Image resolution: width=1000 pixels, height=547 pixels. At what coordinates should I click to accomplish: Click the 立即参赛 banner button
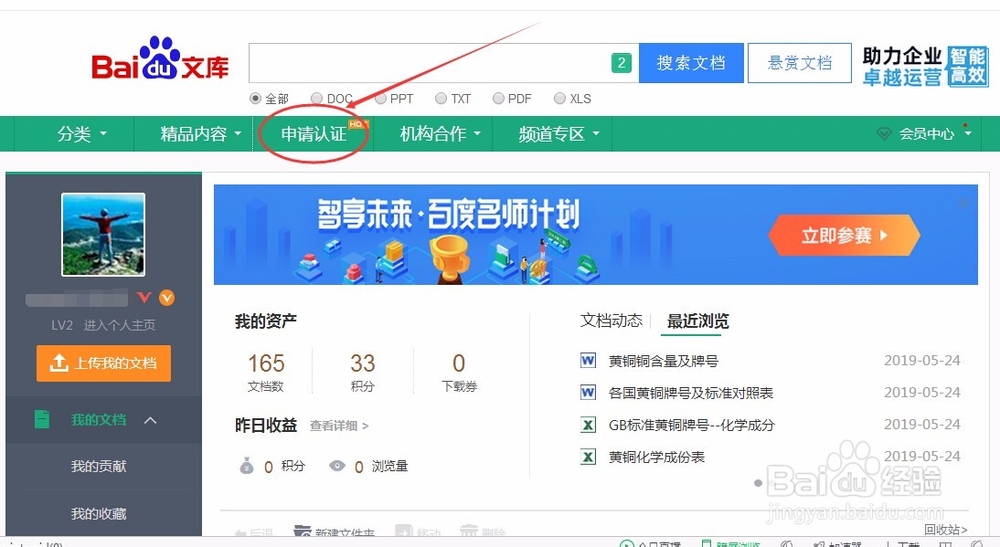(844, 235)
